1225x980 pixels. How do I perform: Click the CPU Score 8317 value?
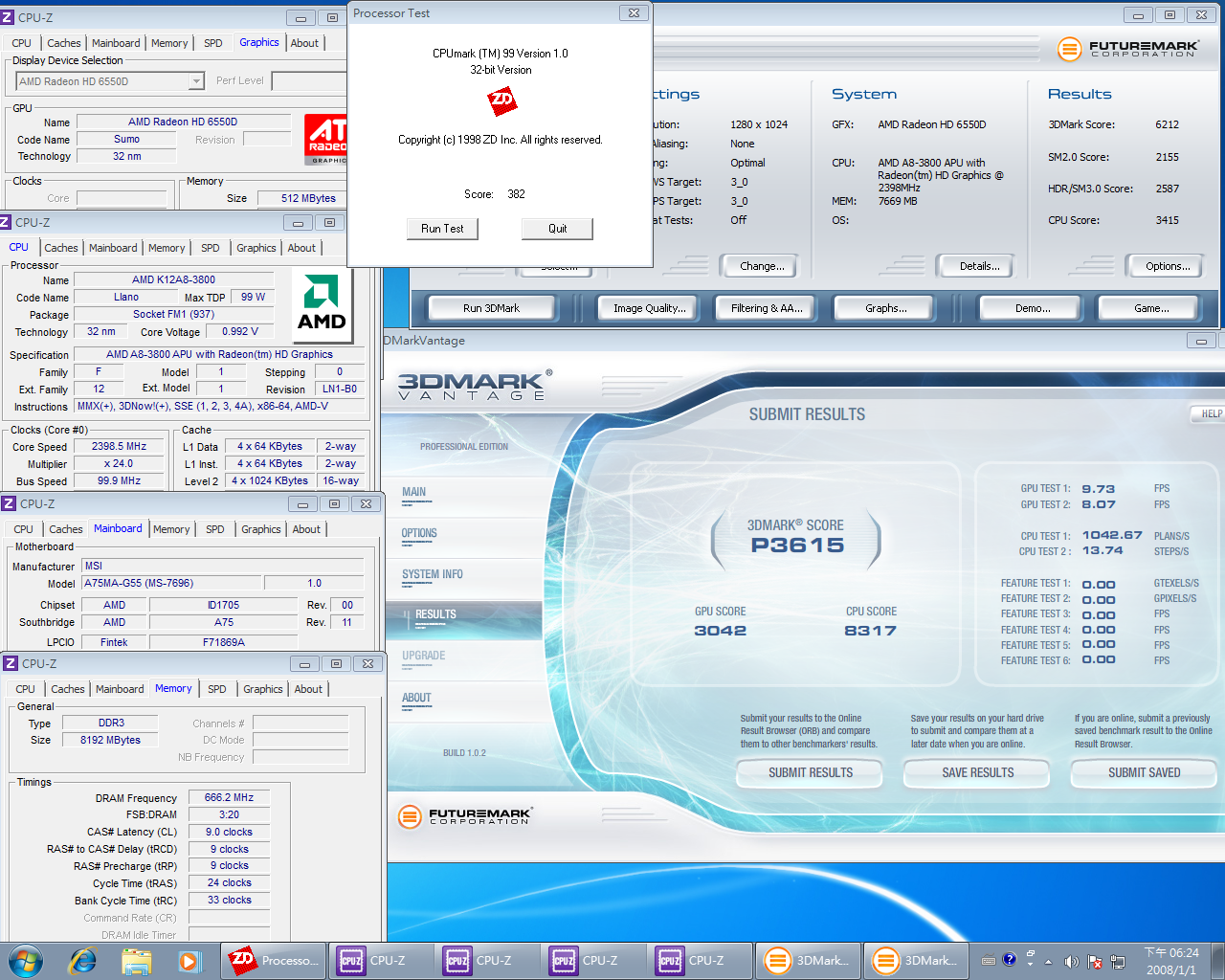pos(870,631)
